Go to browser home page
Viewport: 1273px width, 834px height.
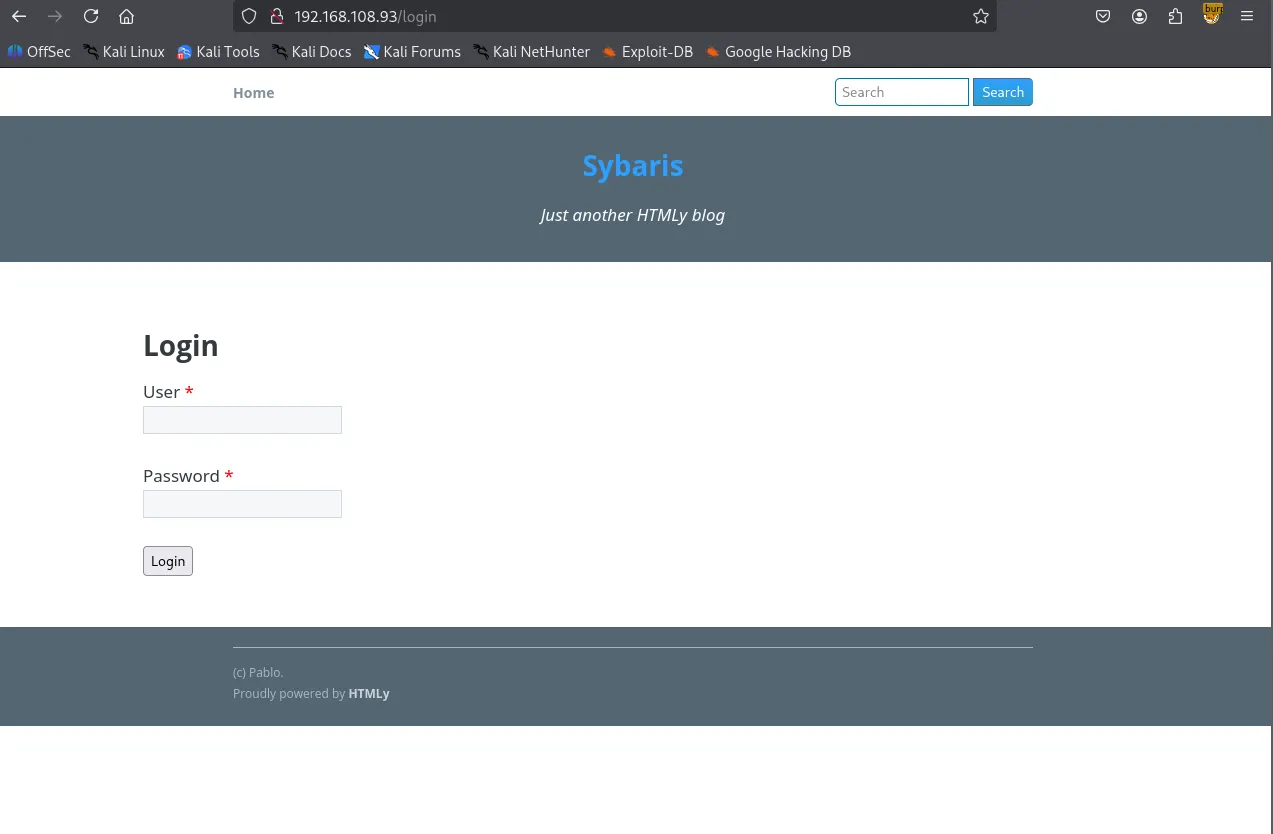126,16
